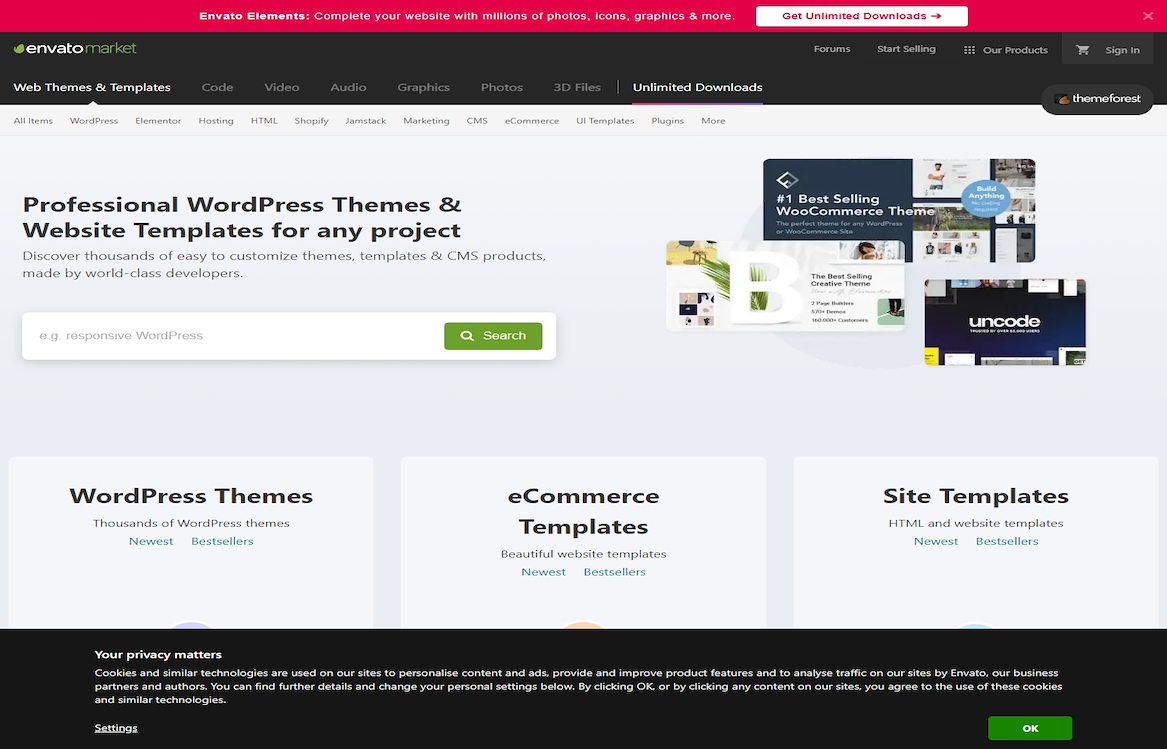The image size is (1167, 749).
Task: Open the uncode theme preview image
Action: pos(1005,322)
